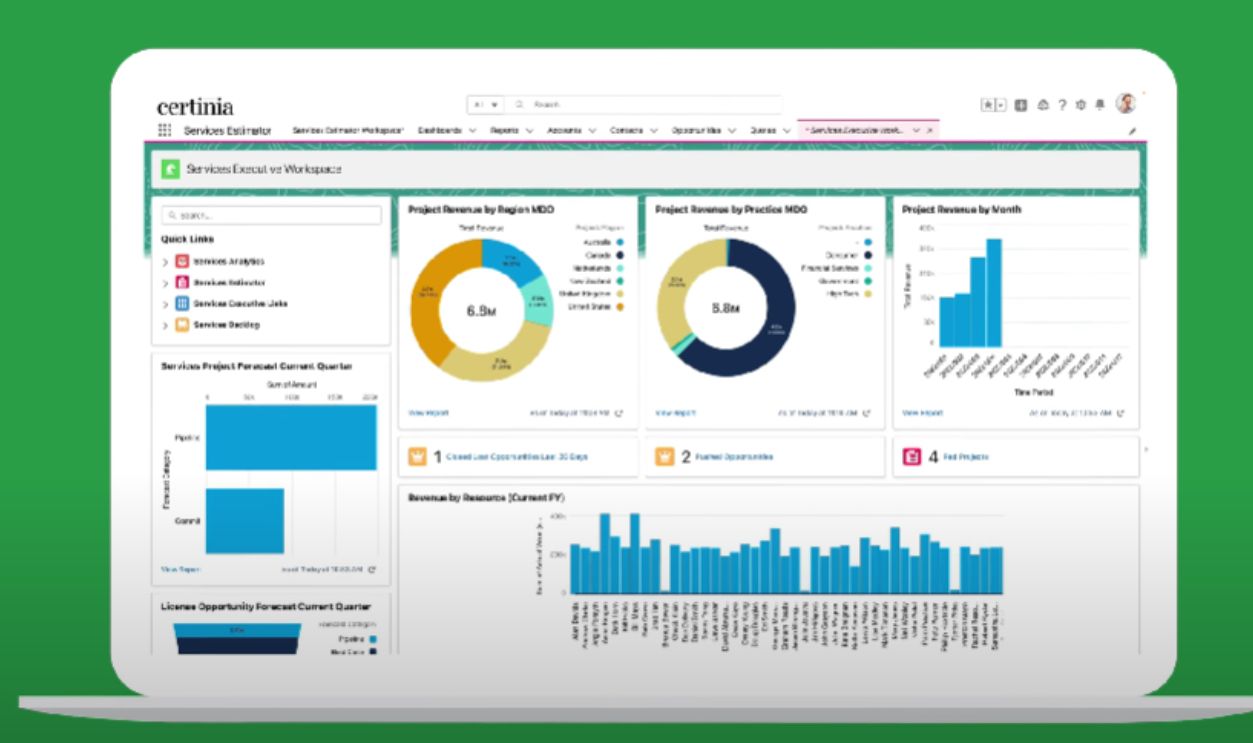The height and width of the screenshot is (743, 1253).
Task: Open Closed Lost Opportunities Last 30 Days link
Action: (x=517, y=457)
